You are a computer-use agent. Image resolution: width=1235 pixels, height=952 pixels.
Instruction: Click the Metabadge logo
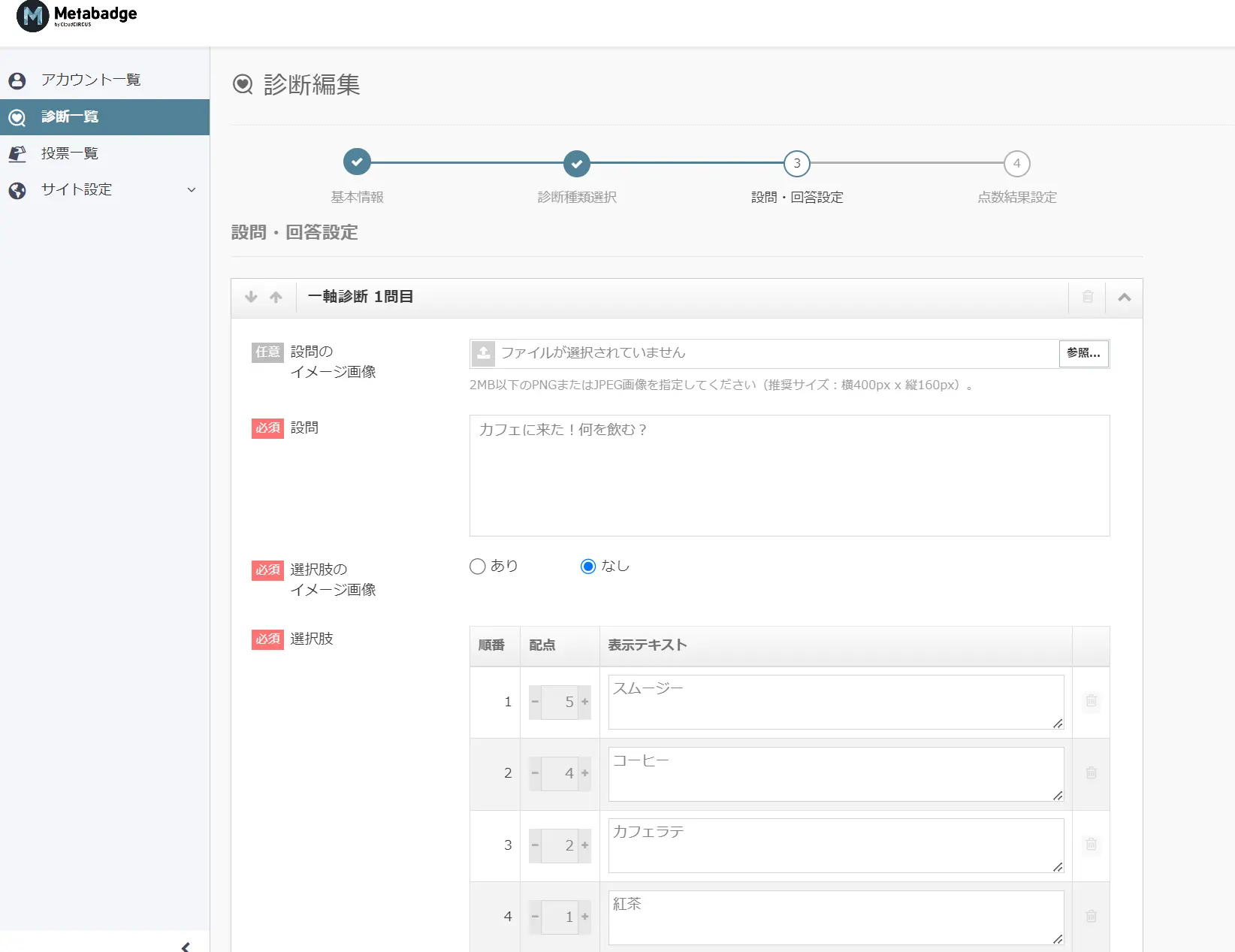77,16
